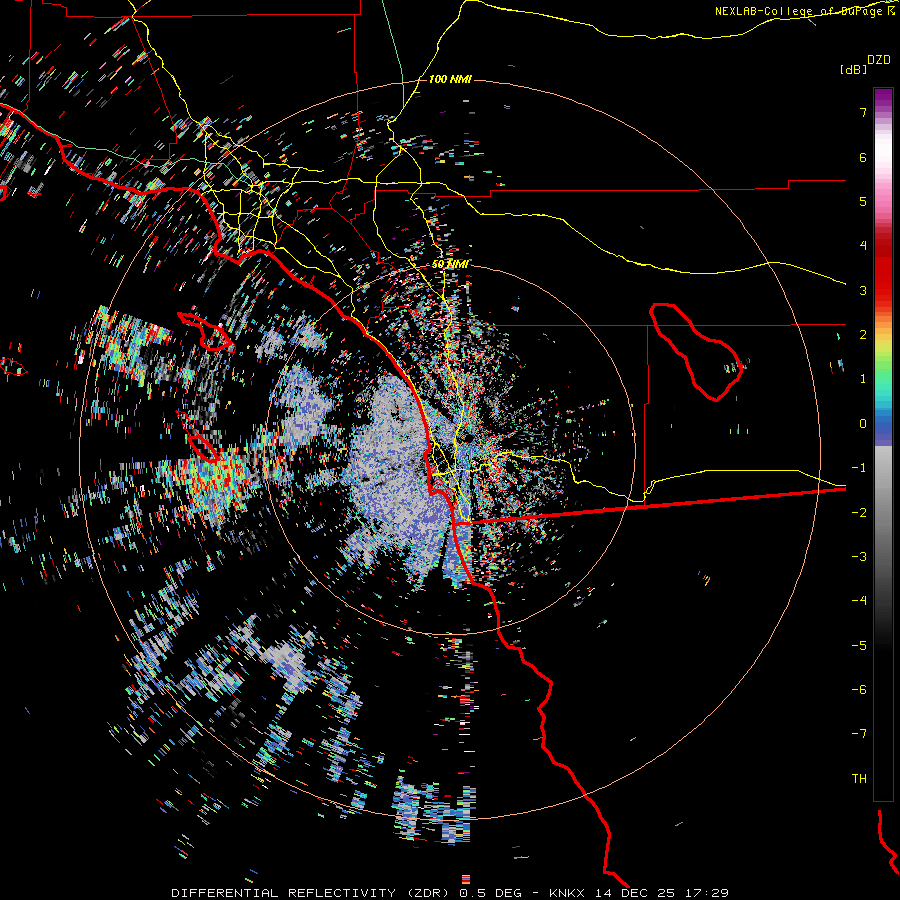
Task: Click the ZDR color bar legend
Action: [883, 444]
